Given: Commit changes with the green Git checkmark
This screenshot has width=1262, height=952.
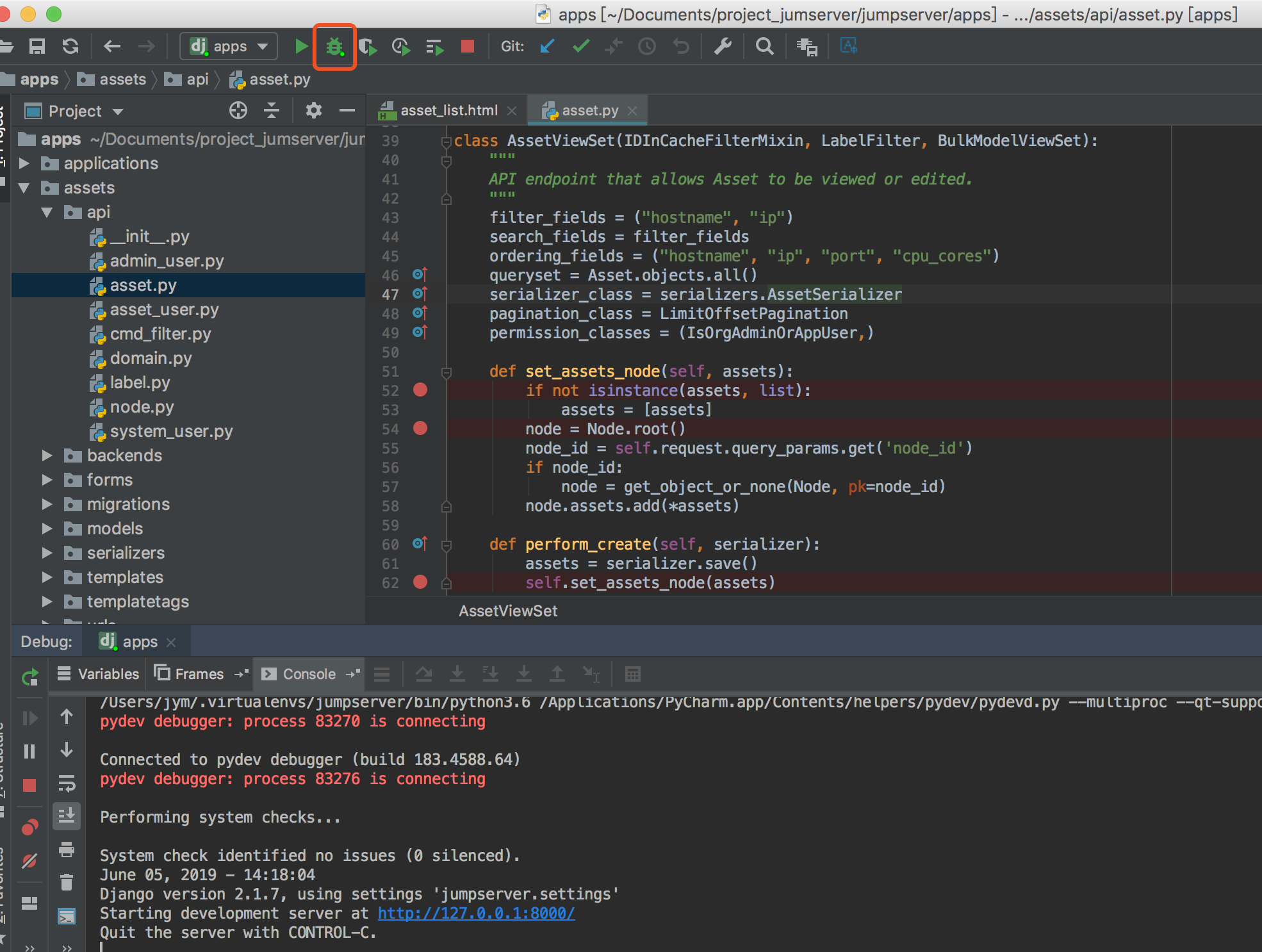Looking at the screenshot, I should tap(580, 46).
